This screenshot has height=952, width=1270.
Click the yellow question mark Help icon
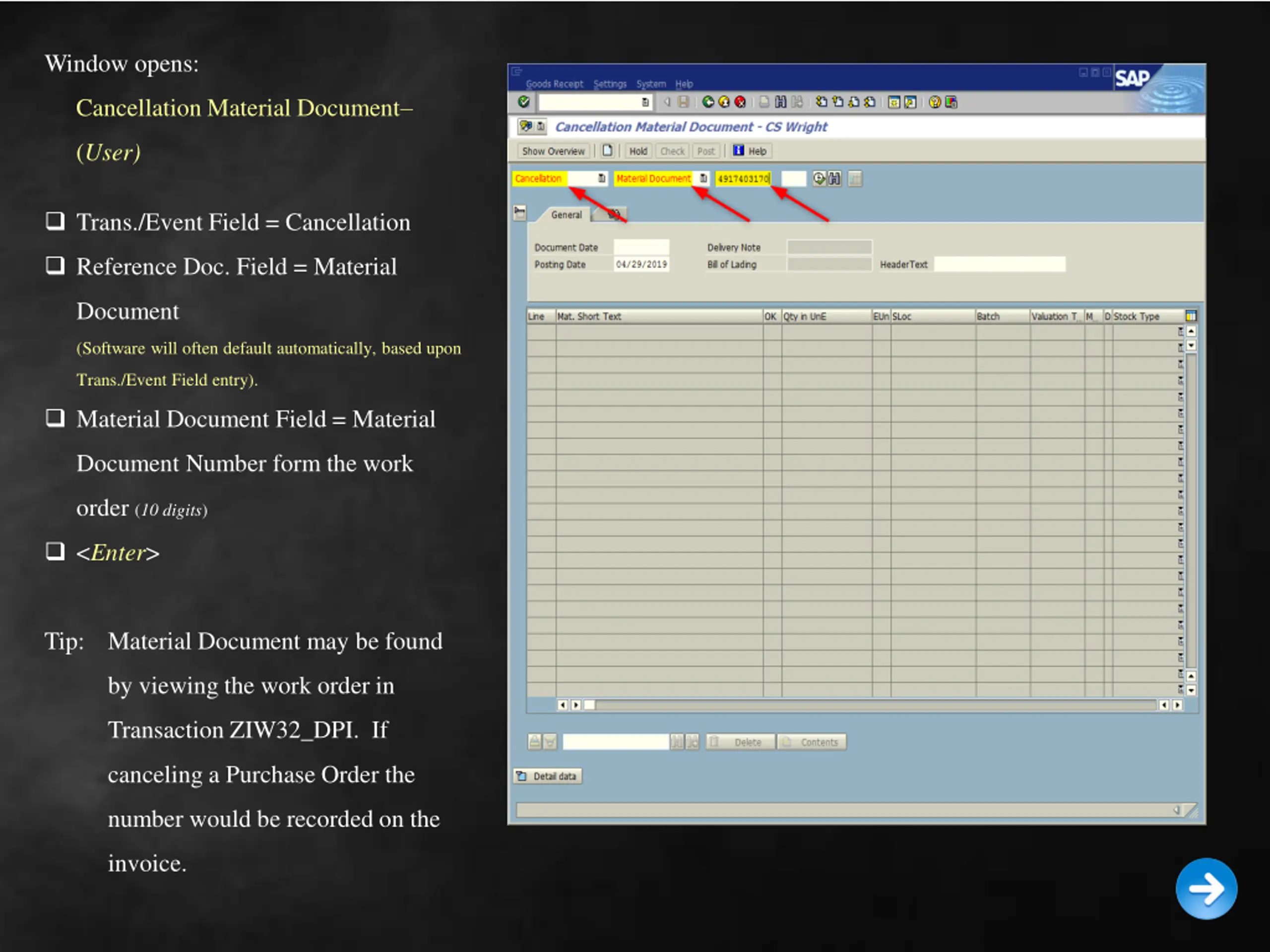click(x=935, y=102)
